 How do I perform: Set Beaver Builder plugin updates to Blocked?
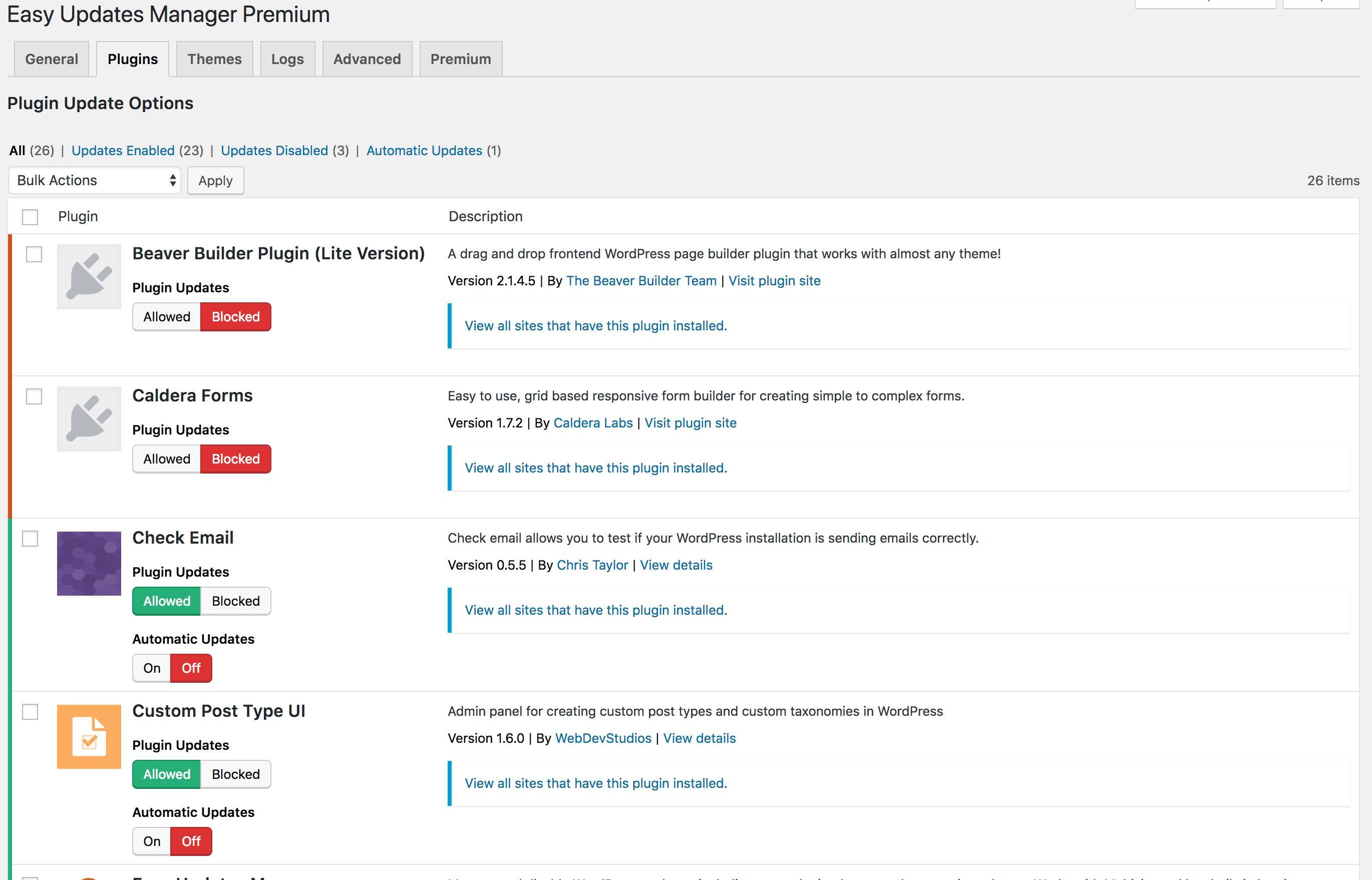235,316
